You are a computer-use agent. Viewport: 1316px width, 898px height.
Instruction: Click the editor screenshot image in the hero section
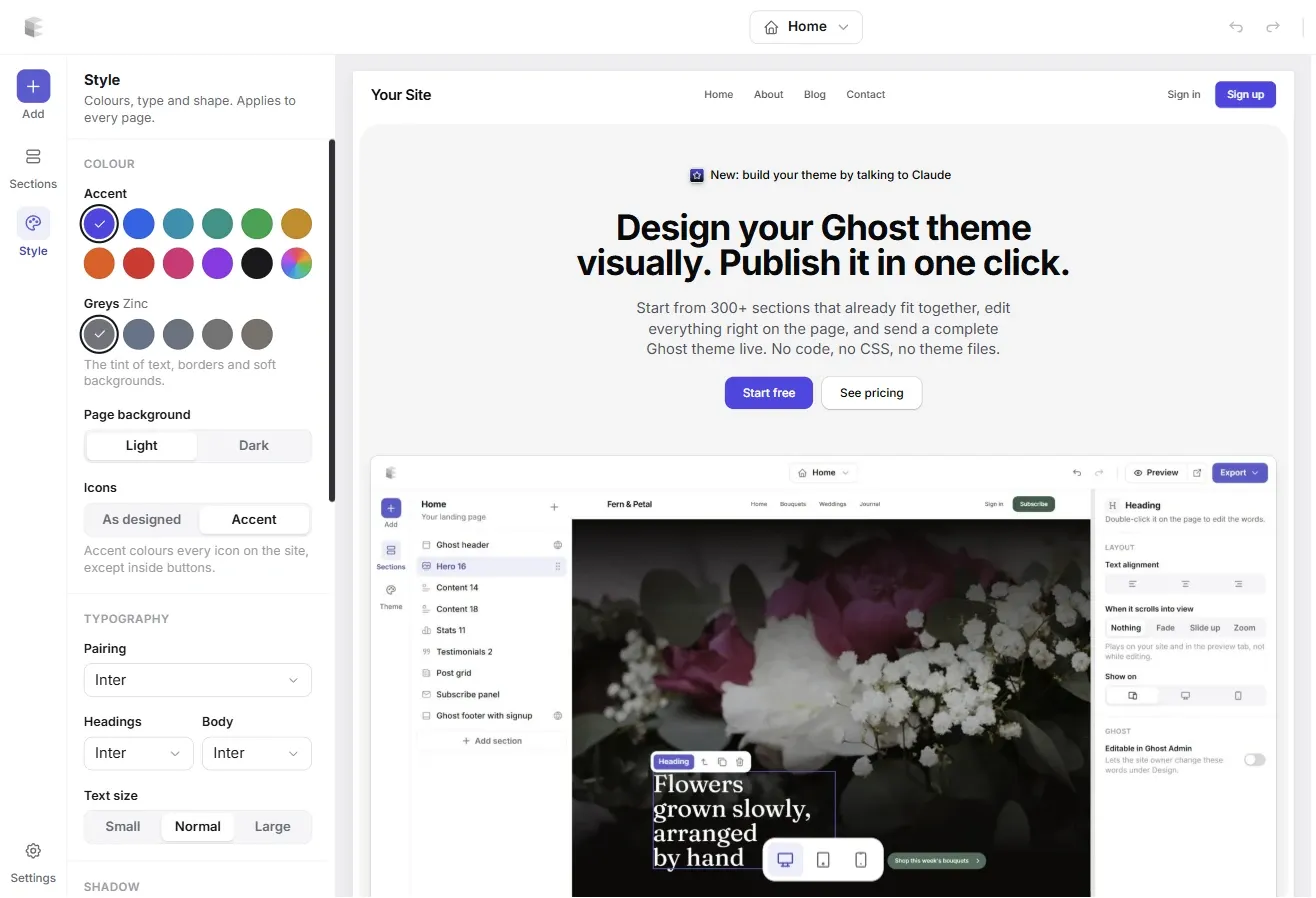pos(823,676)
